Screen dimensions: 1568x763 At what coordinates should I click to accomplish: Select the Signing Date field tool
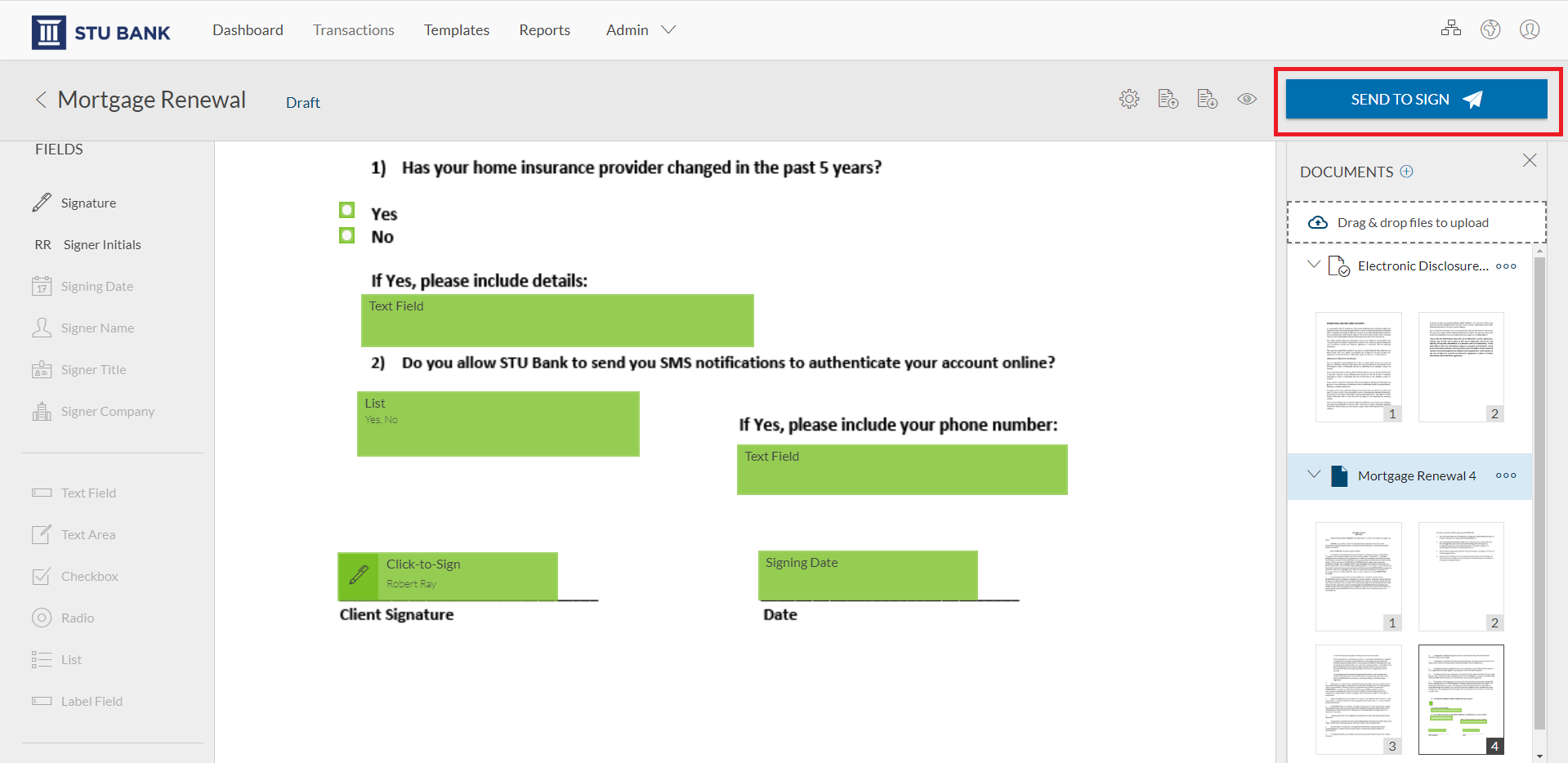[x=83, y=286]
